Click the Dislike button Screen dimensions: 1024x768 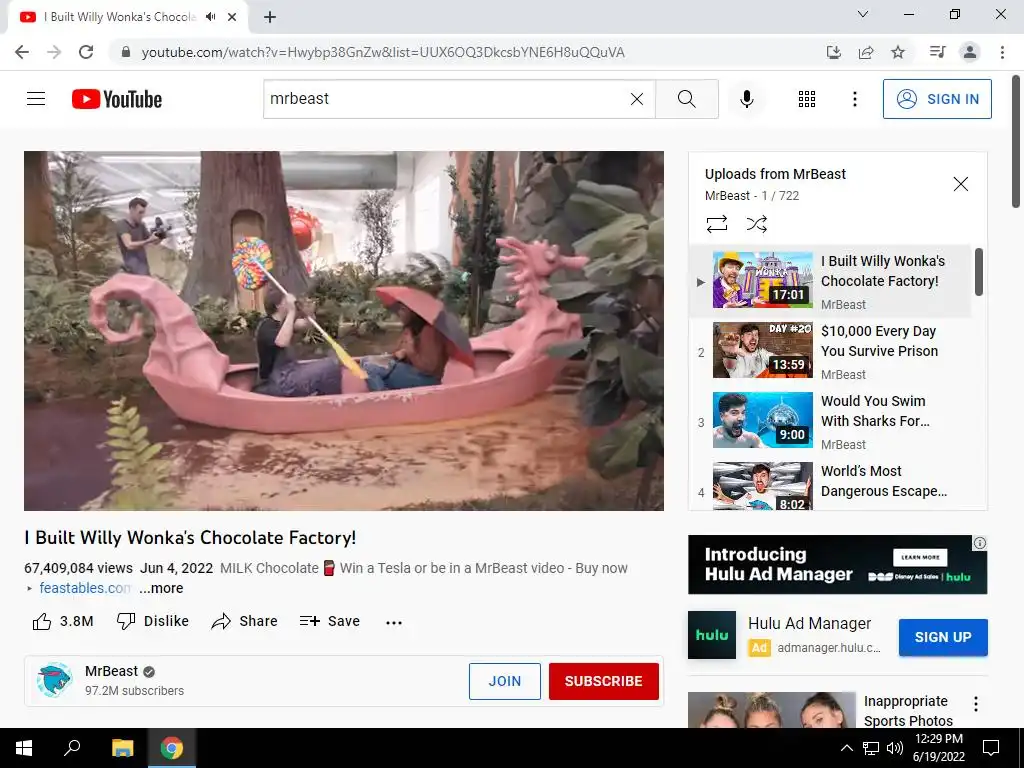(x=153, y=621)
